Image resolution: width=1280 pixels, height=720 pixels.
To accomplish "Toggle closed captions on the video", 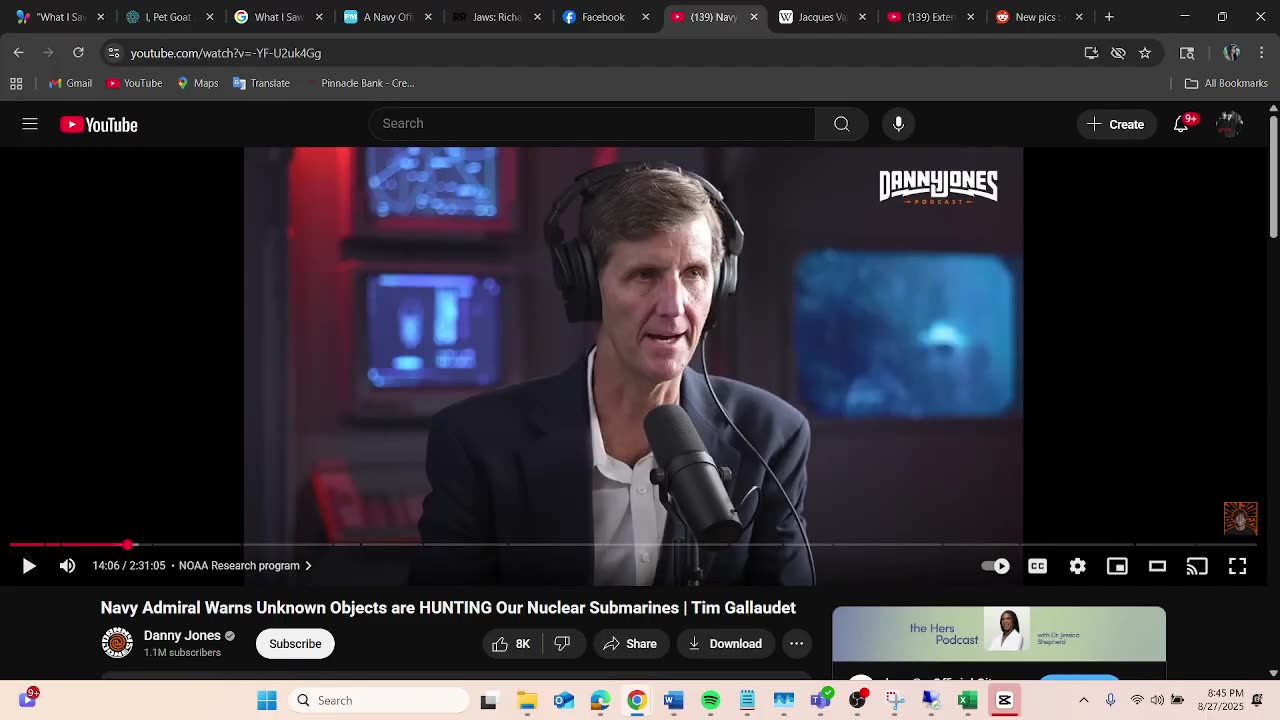I will click(x=1037, y=566).
